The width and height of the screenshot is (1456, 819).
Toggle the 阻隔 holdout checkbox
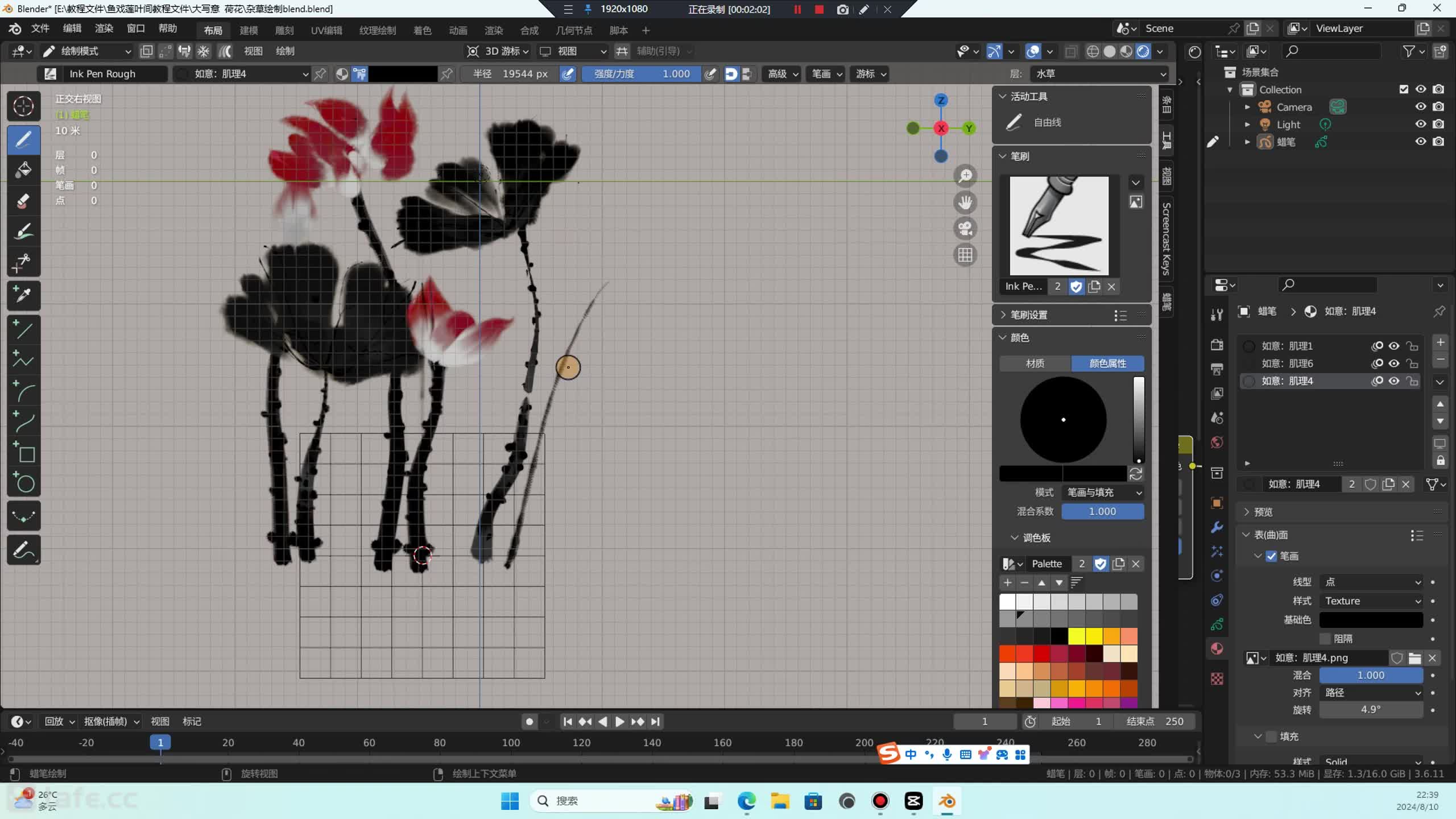(1325, 639)
